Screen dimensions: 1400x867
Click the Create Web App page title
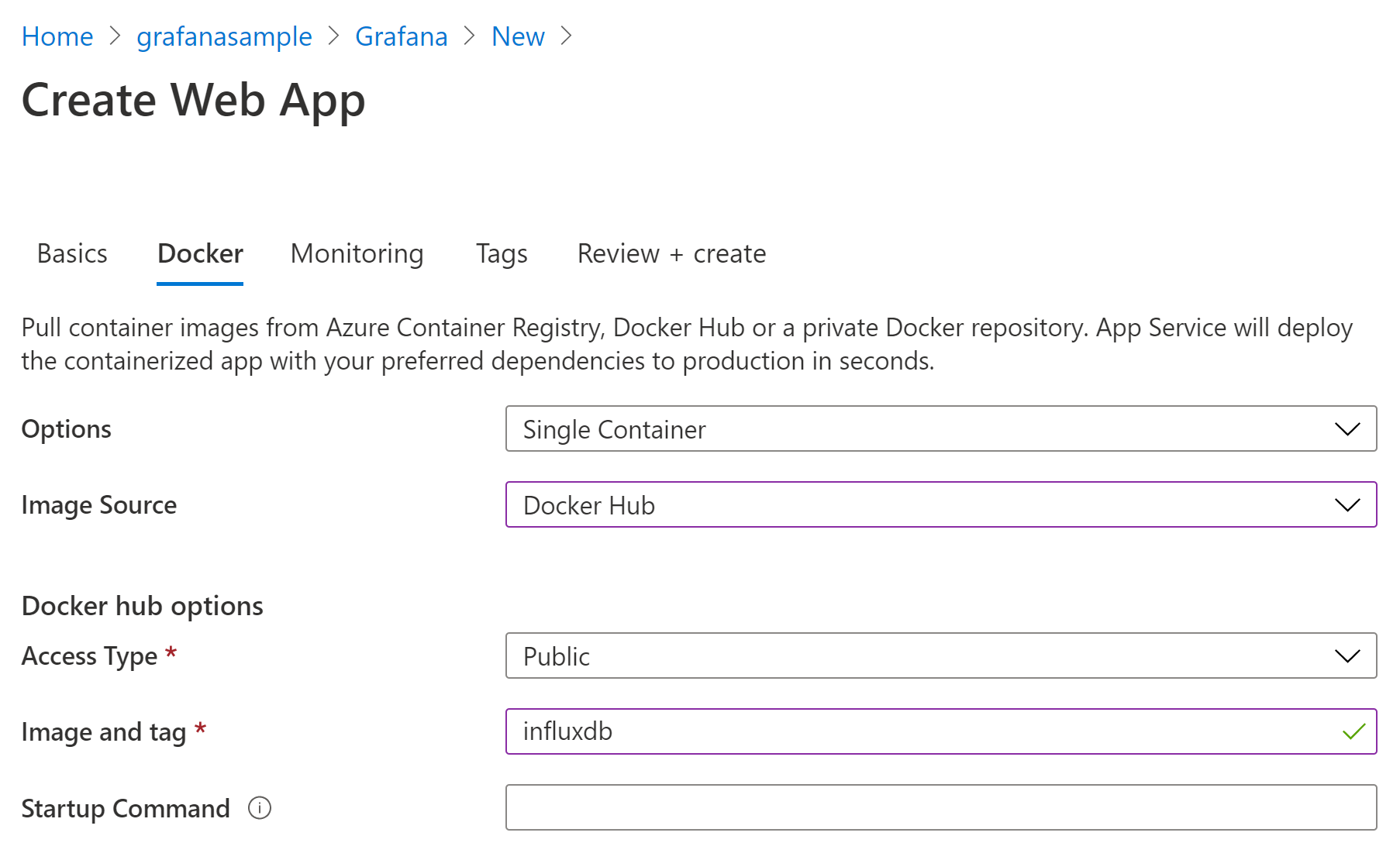(194, 100)
